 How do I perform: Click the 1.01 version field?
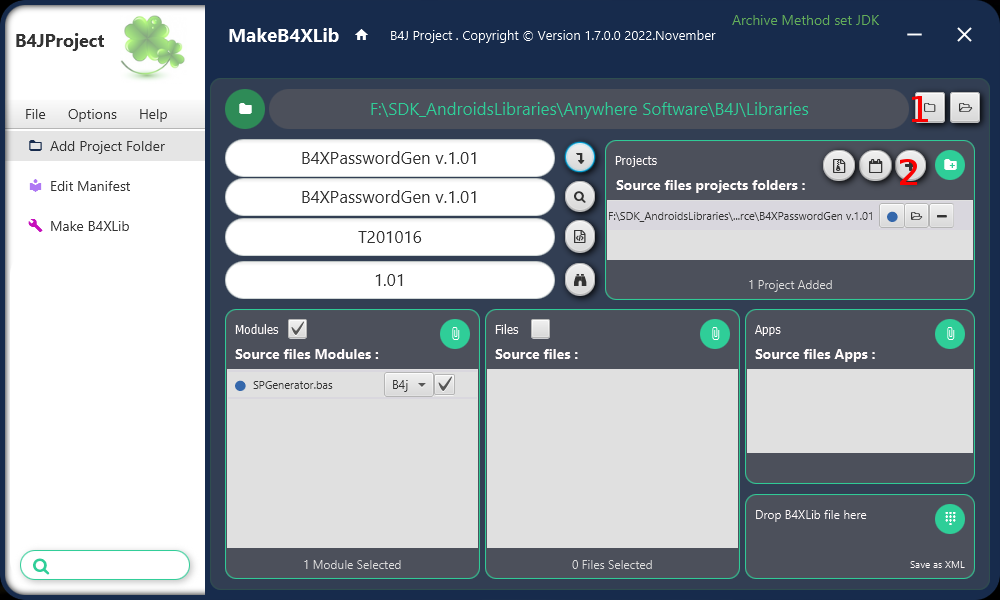[390, 280]
